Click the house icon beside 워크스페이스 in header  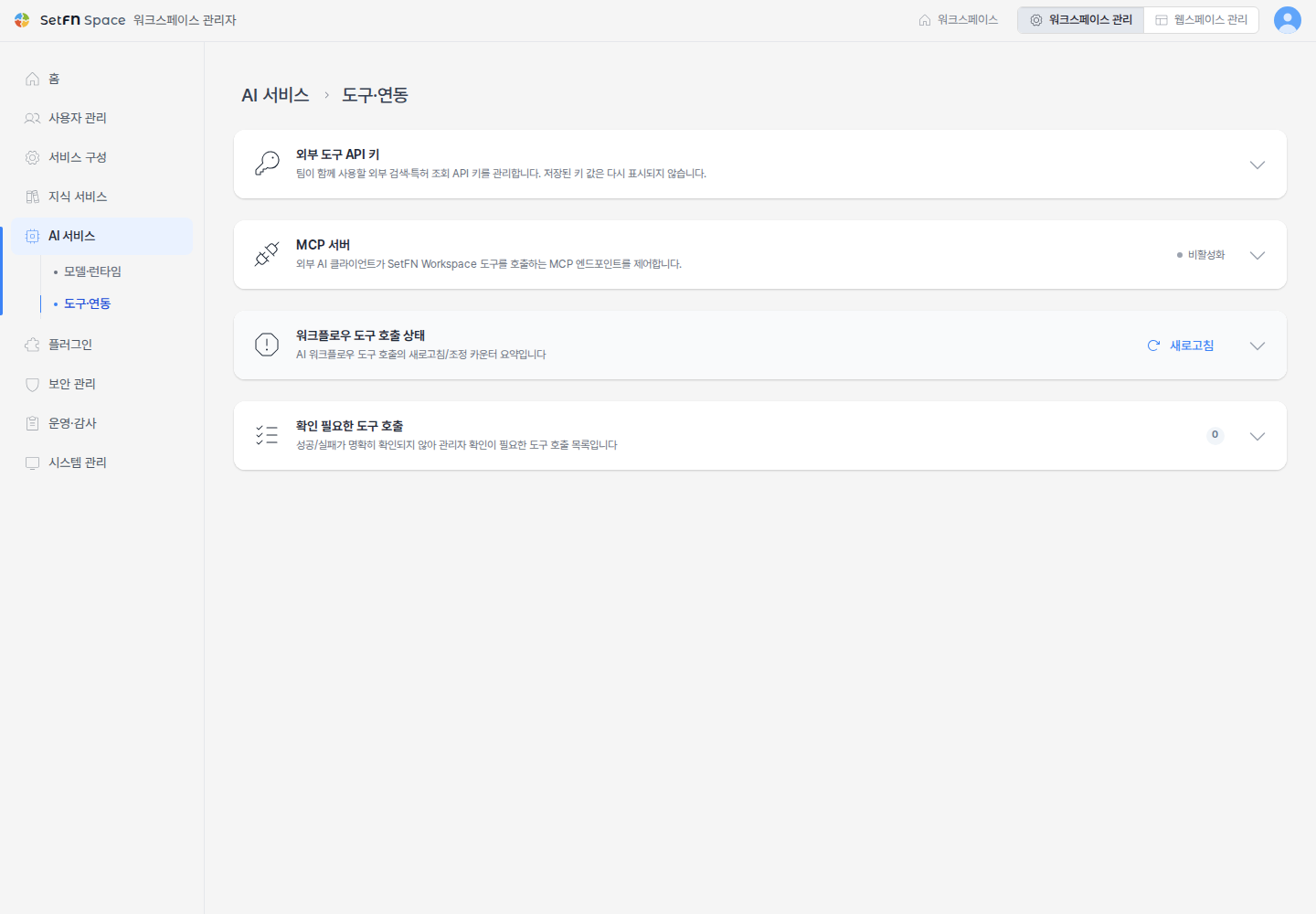[925, 20]
